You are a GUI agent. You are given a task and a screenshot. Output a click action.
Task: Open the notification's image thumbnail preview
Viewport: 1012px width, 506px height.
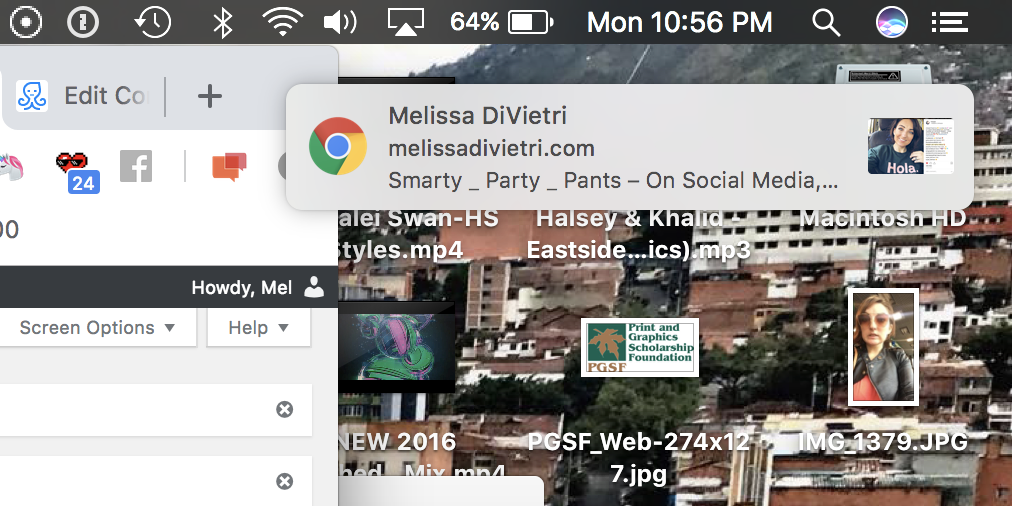pos(910,147)
